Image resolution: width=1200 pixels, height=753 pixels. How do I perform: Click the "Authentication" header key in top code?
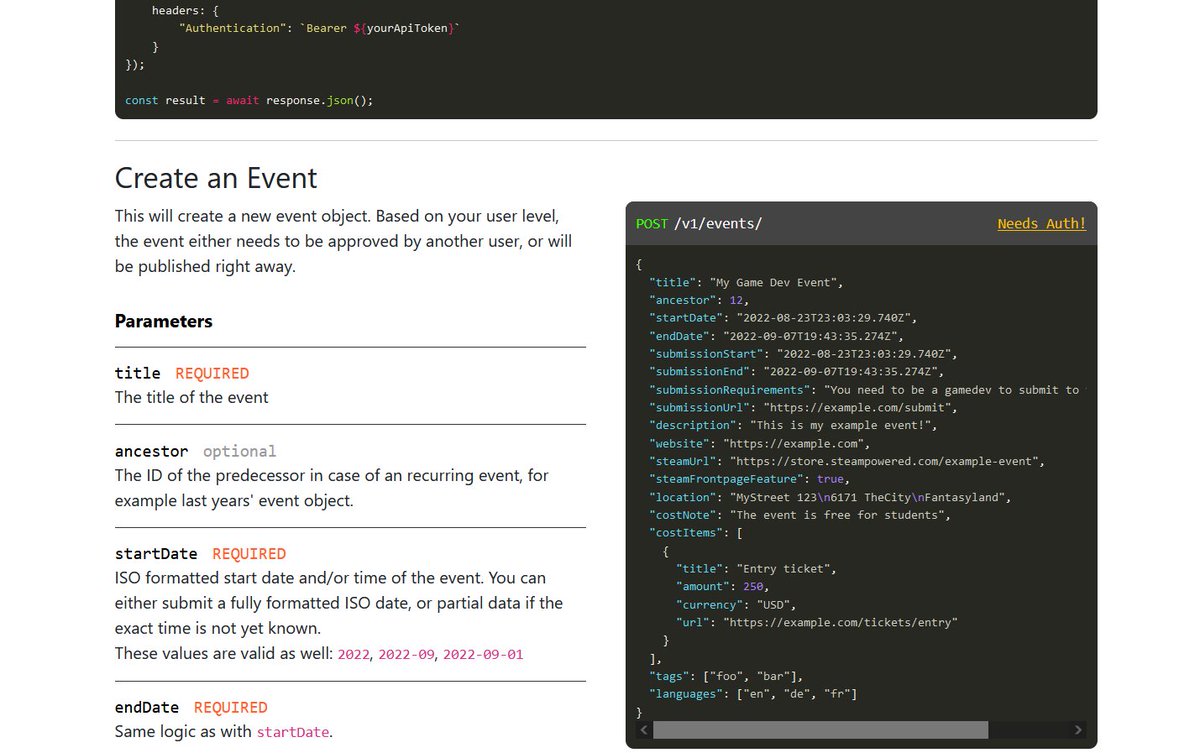point(232,28)
